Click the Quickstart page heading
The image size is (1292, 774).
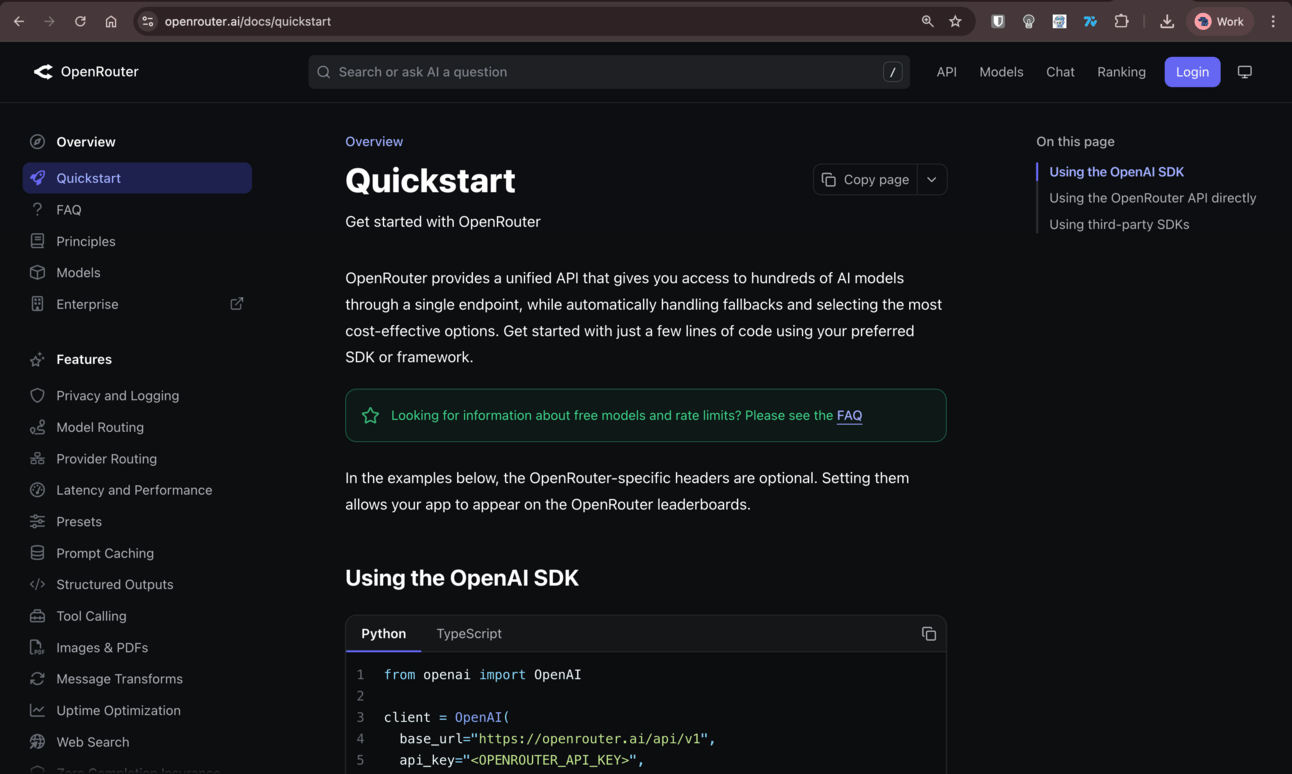coord(430,181)
